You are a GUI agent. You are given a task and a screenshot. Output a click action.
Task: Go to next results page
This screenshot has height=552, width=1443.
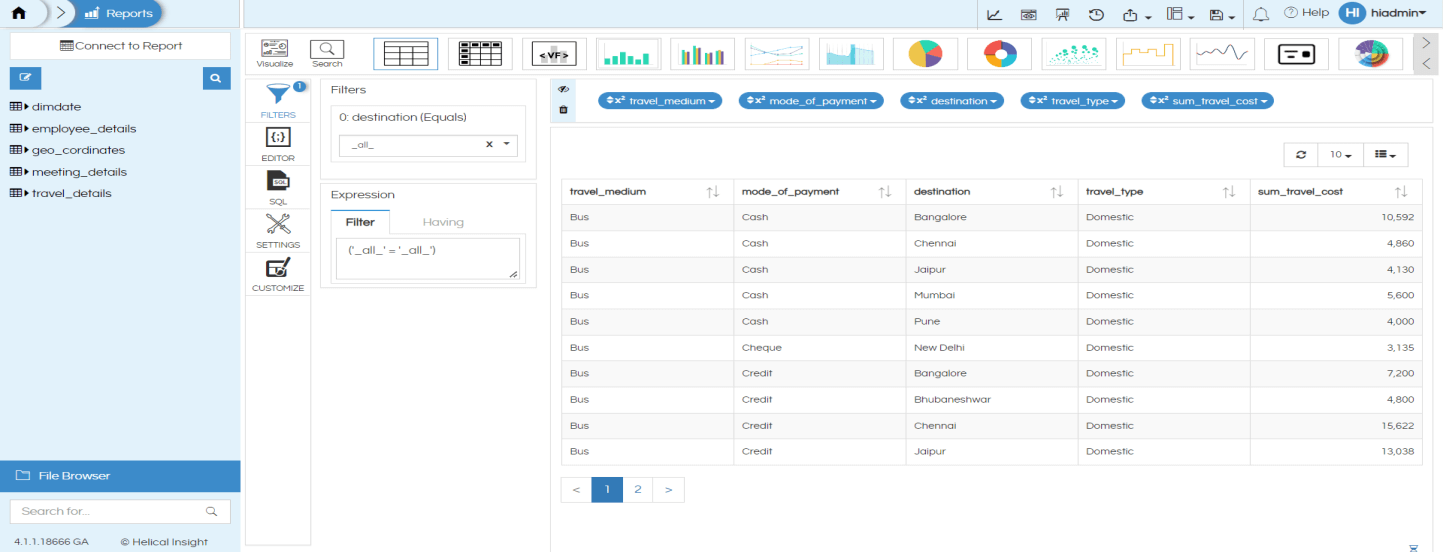click(668, 489)
